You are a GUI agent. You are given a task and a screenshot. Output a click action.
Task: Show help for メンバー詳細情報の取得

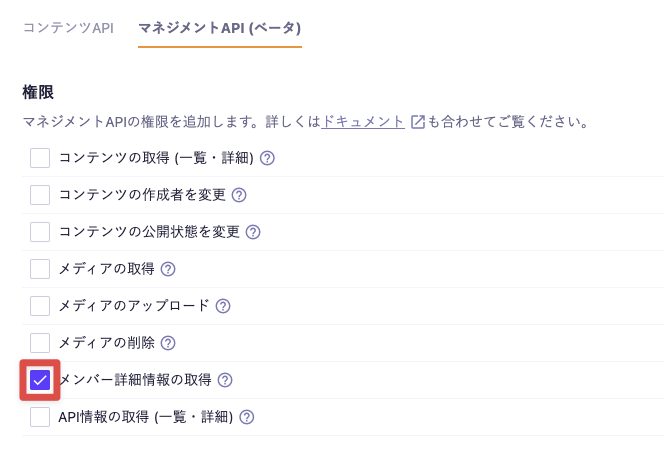pyautogui.click(x=225, y=380)
